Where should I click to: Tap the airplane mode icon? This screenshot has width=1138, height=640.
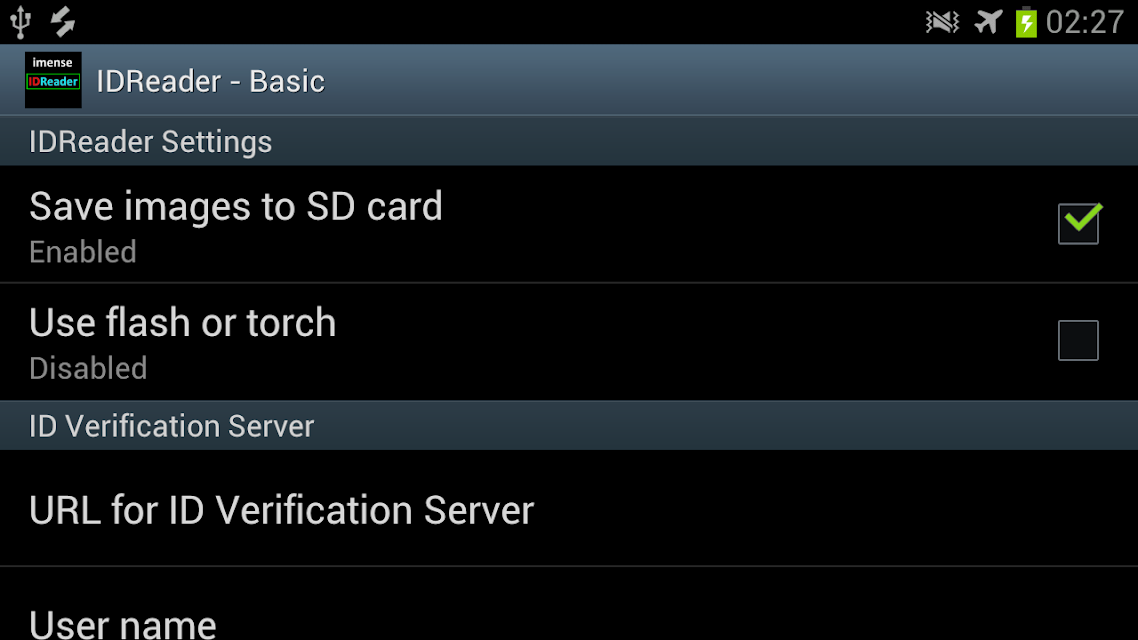(x=988, y=22)
